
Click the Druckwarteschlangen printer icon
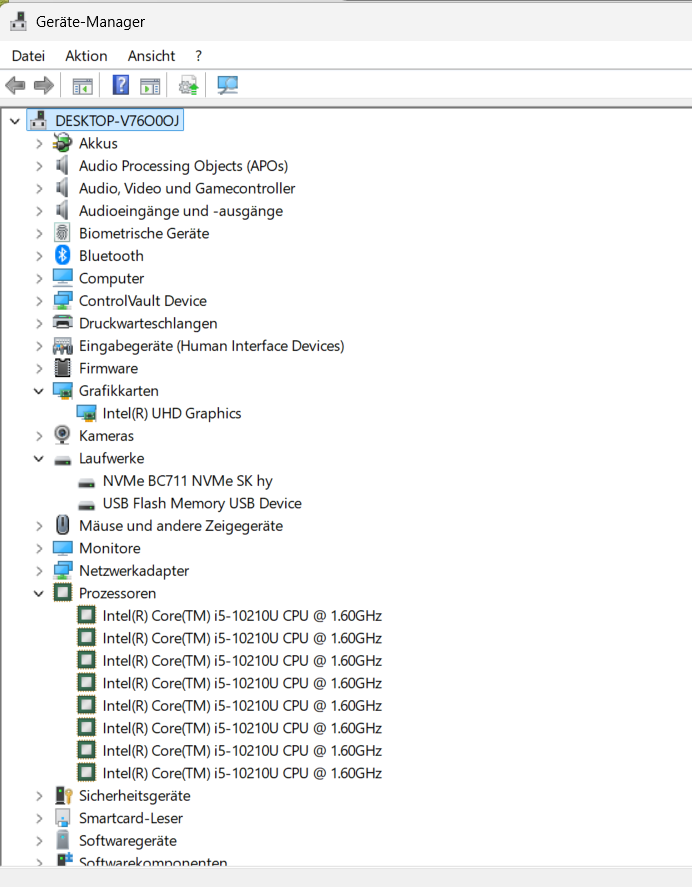62,323
